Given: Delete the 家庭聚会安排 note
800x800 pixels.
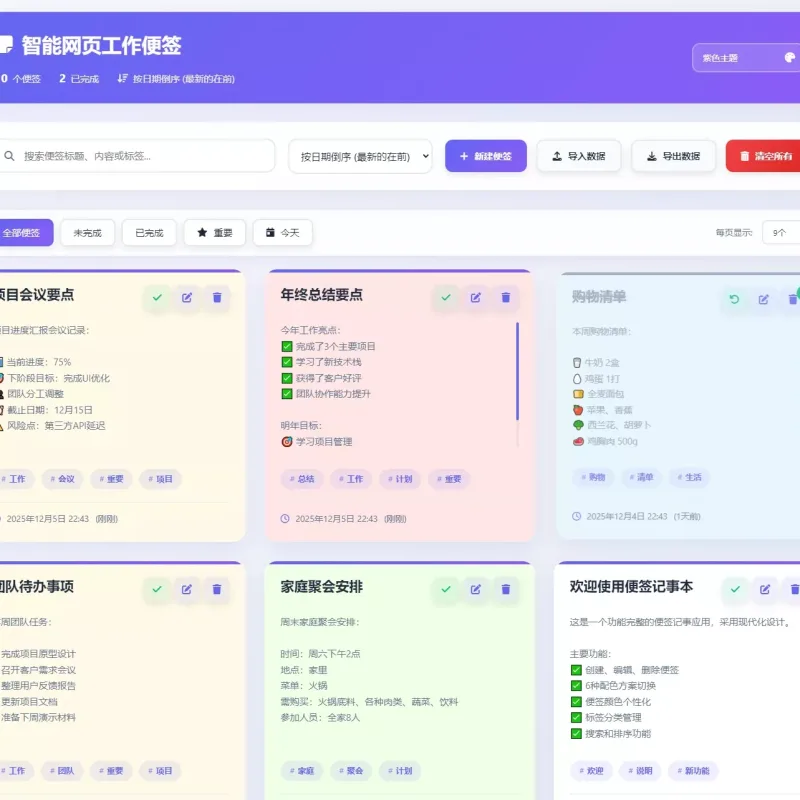Looking at the screenshot, I should (x=506, y=589).
